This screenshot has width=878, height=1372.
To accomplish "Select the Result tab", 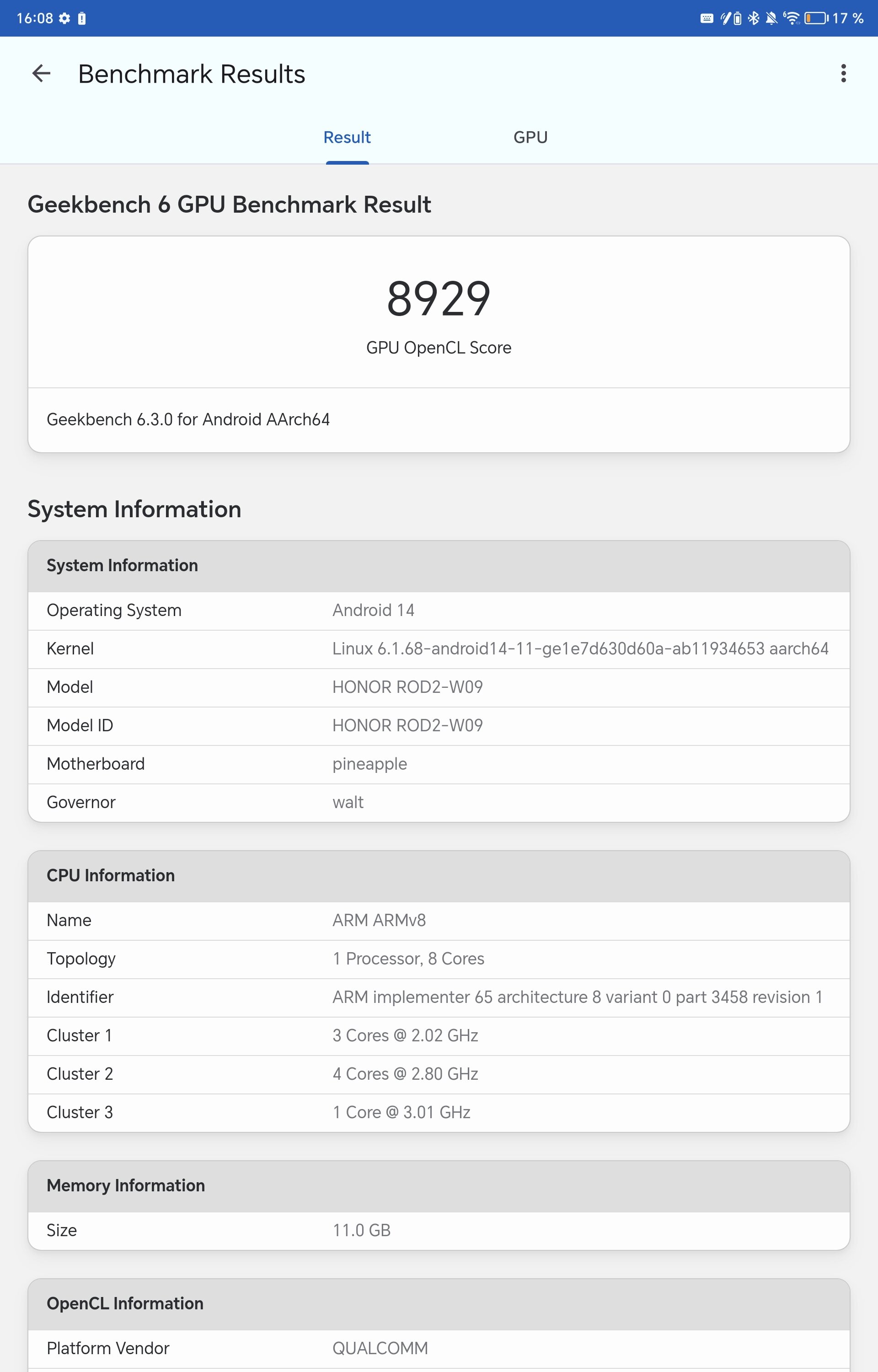I will (x=347, y=137).
